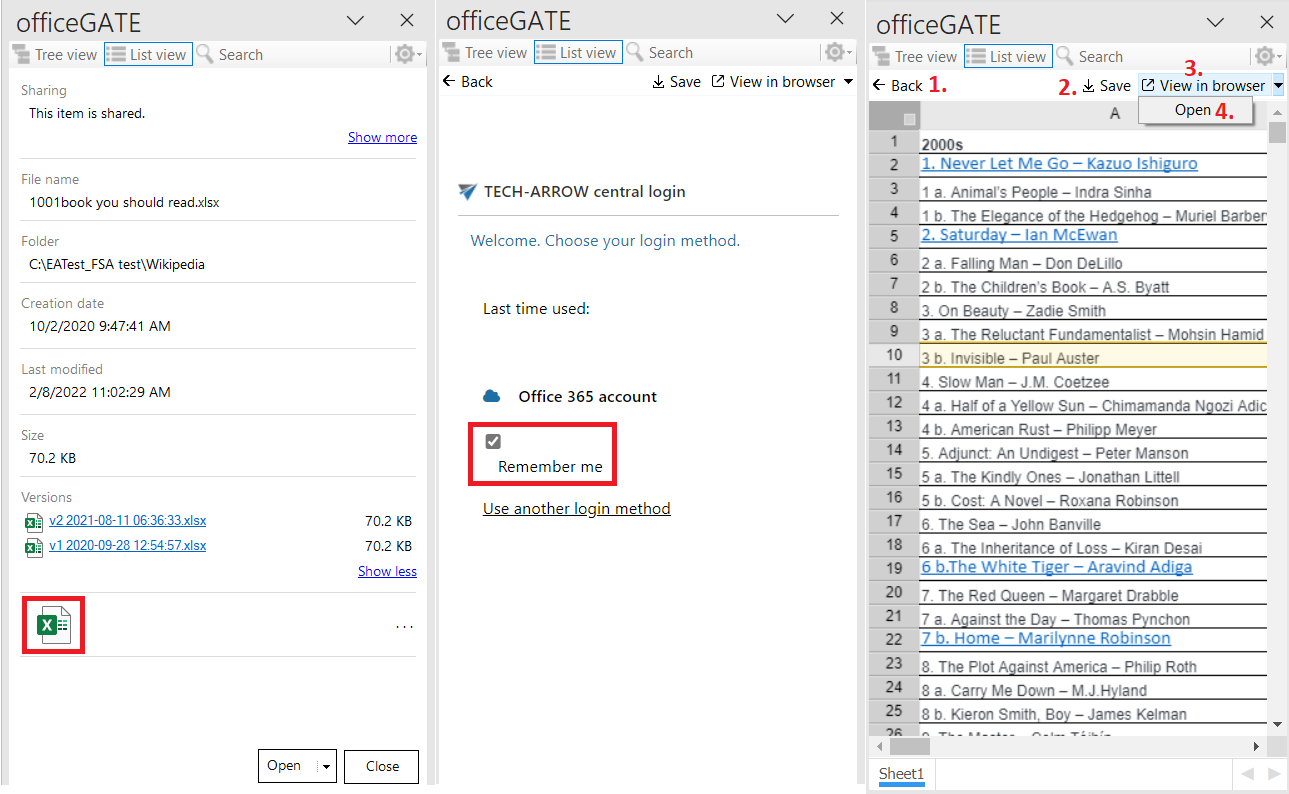1289x794 pixels.
Task: Click the settings gear in the left panel
Action: tap(405, 55)
